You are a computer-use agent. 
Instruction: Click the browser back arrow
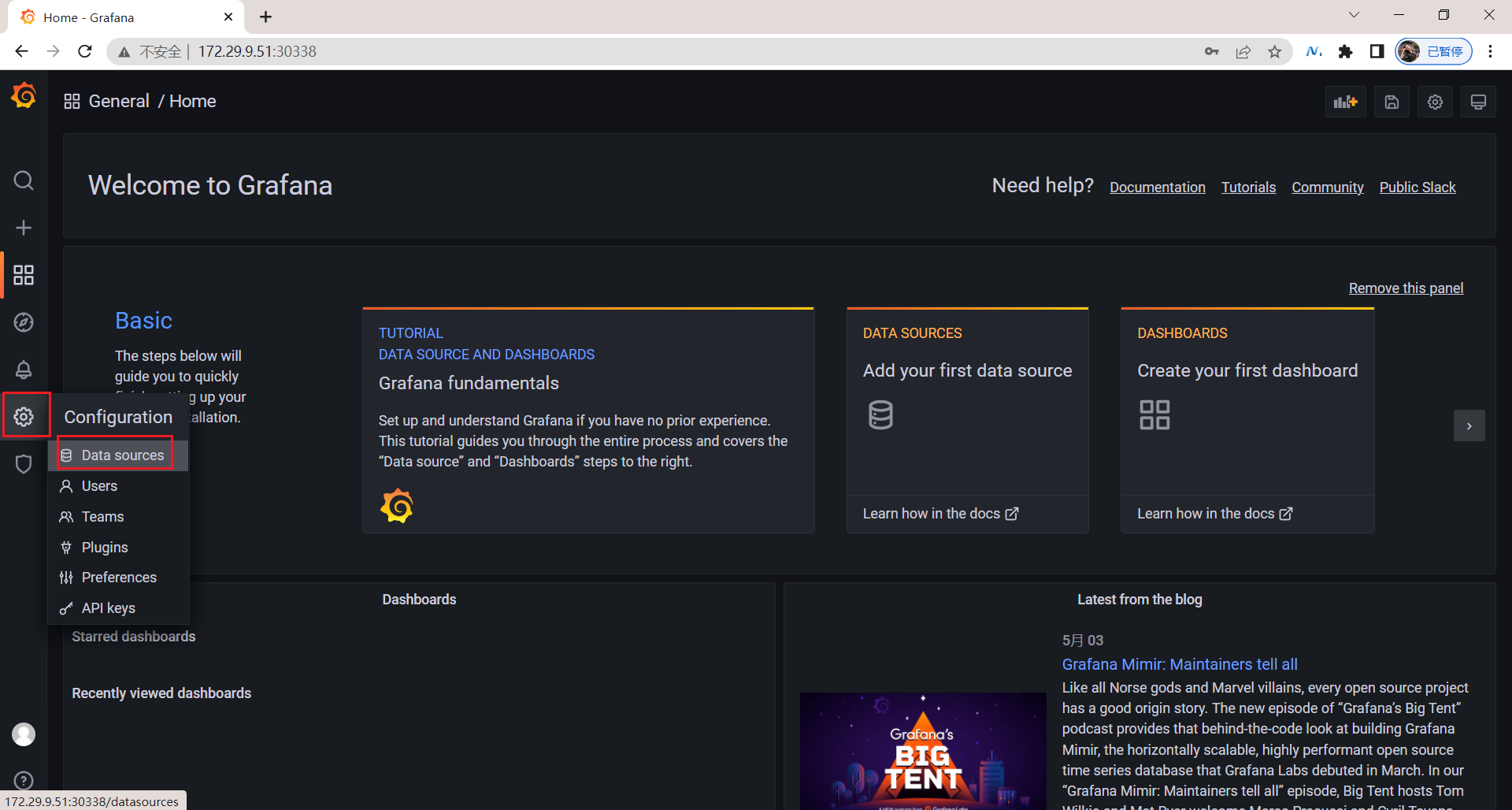point(21,51)
